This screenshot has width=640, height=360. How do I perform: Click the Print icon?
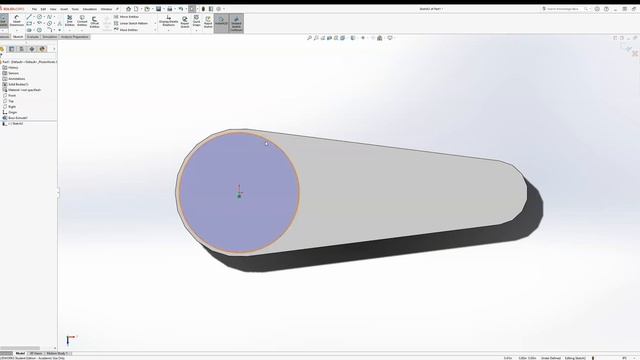[x=170, y=9]
